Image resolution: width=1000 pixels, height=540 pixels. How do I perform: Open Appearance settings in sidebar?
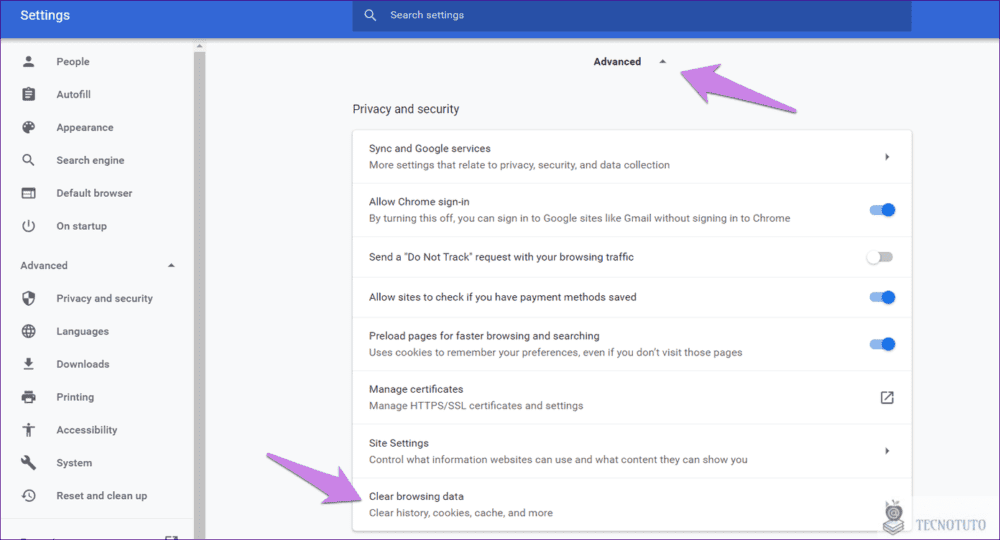point(85,127)
